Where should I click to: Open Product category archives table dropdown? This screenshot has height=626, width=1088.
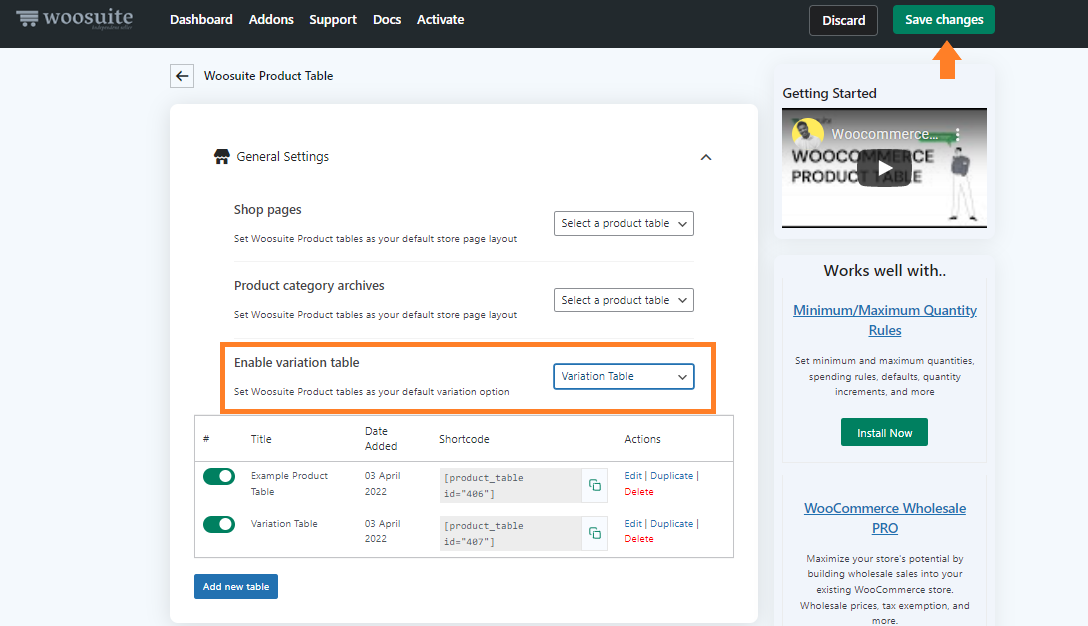[623, 300]
